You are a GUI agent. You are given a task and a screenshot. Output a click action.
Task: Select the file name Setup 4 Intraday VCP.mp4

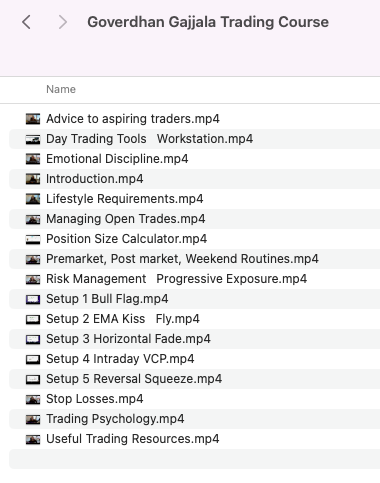tap(120, 359)
